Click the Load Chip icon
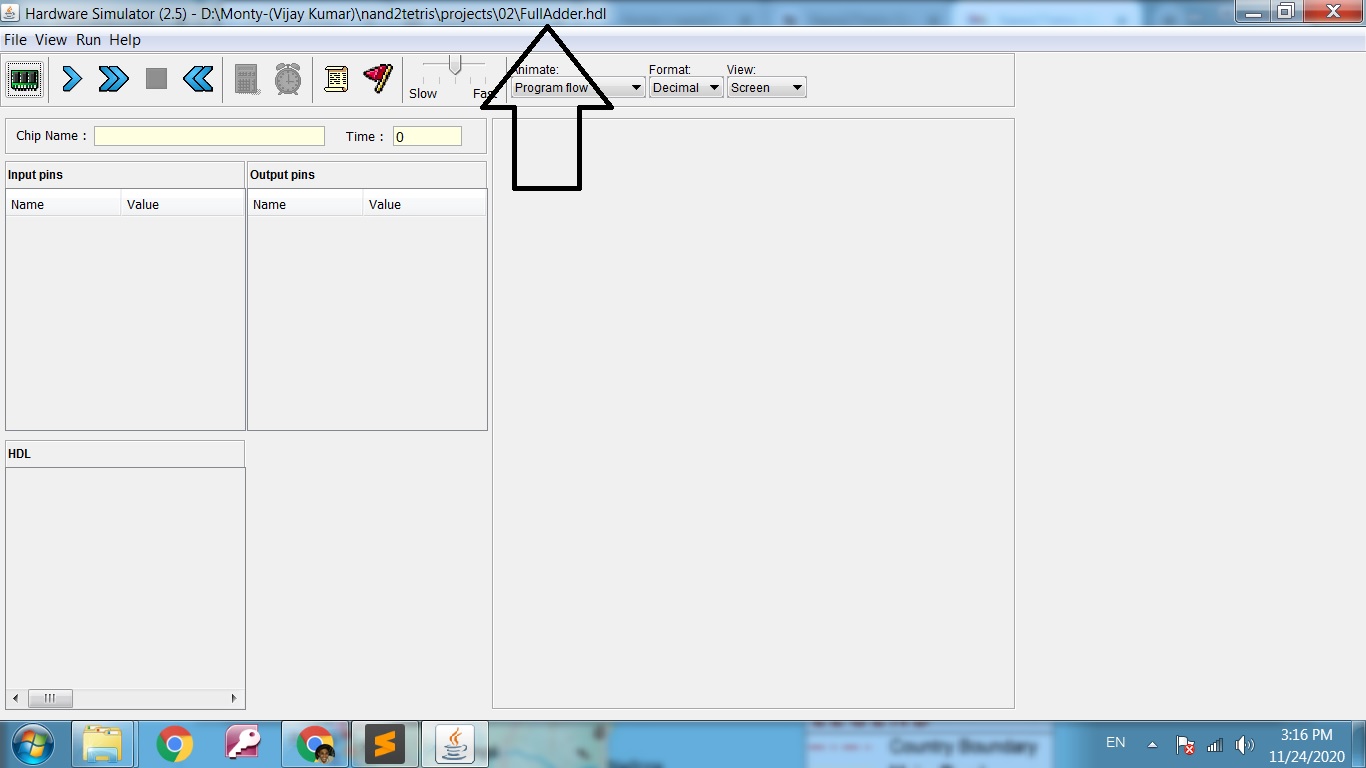The height and width of the screenshot is (768, 1366). 25,79
